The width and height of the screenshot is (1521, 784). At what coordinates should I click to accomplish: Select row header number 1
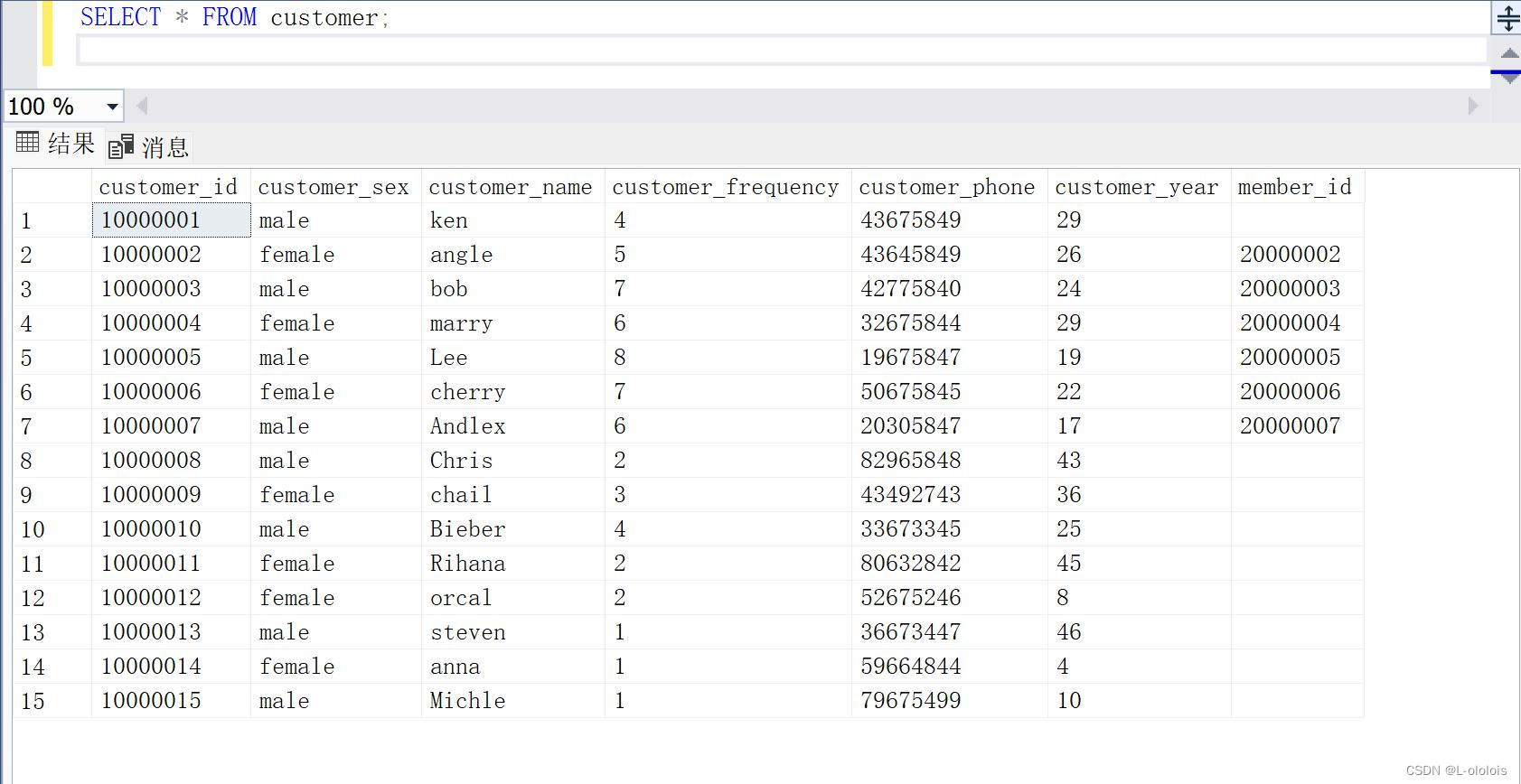coord(52,220)
